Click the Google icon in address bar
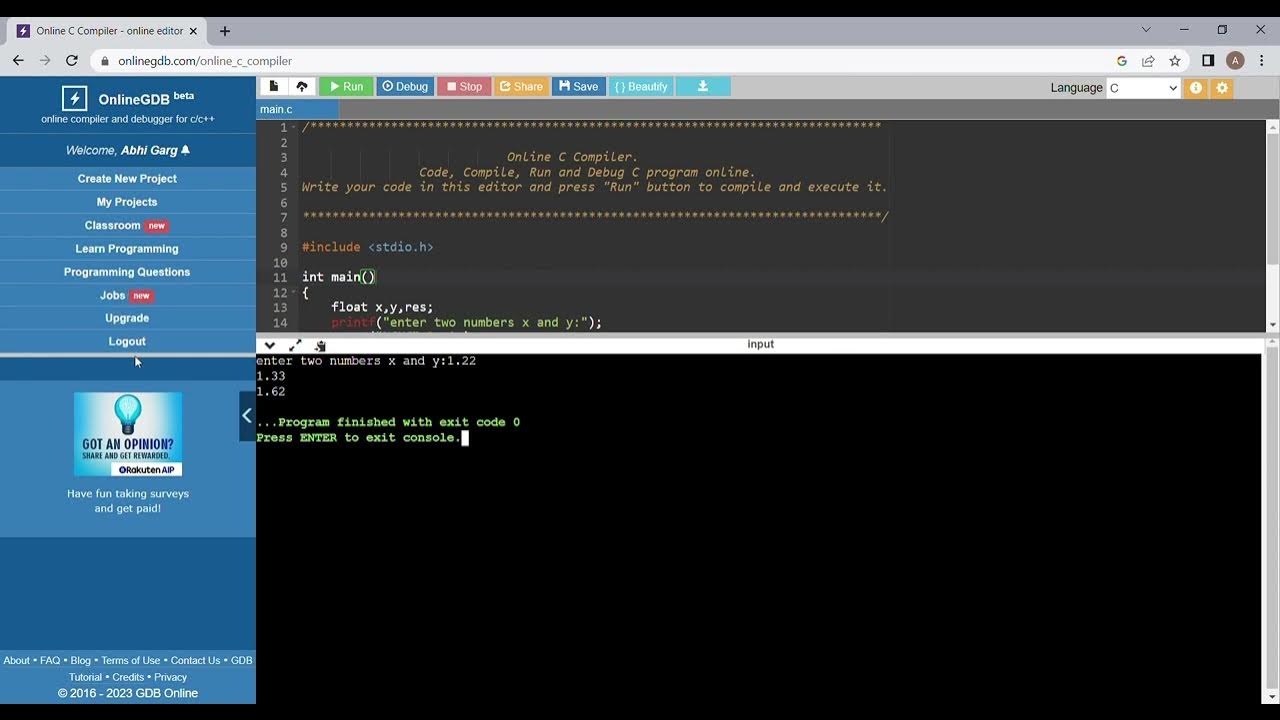The width and height of the screenshot is (1280, 720). tap(1122, 61)
